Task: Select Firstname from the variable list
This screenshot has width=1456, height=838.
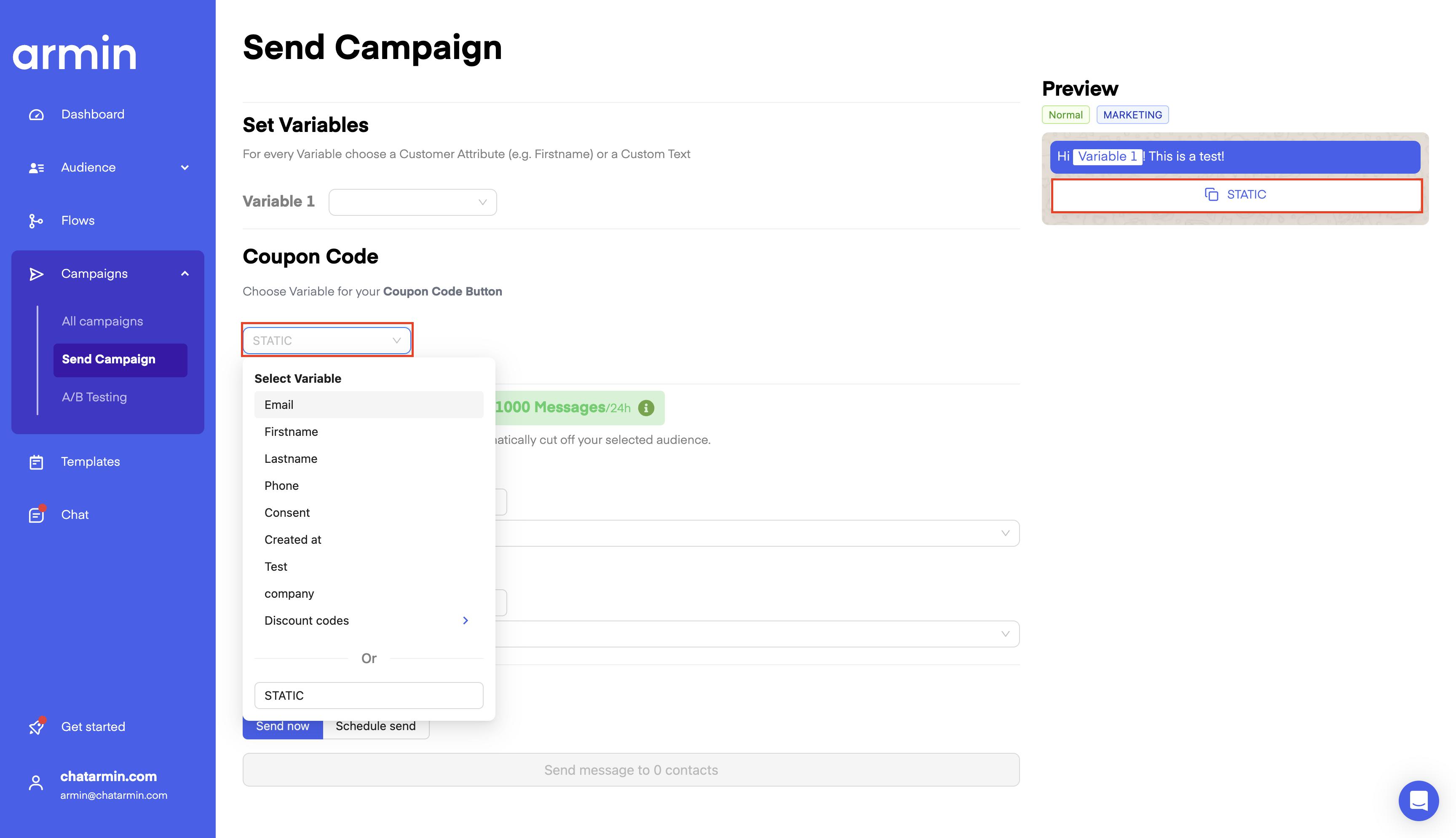Action: 291,432
